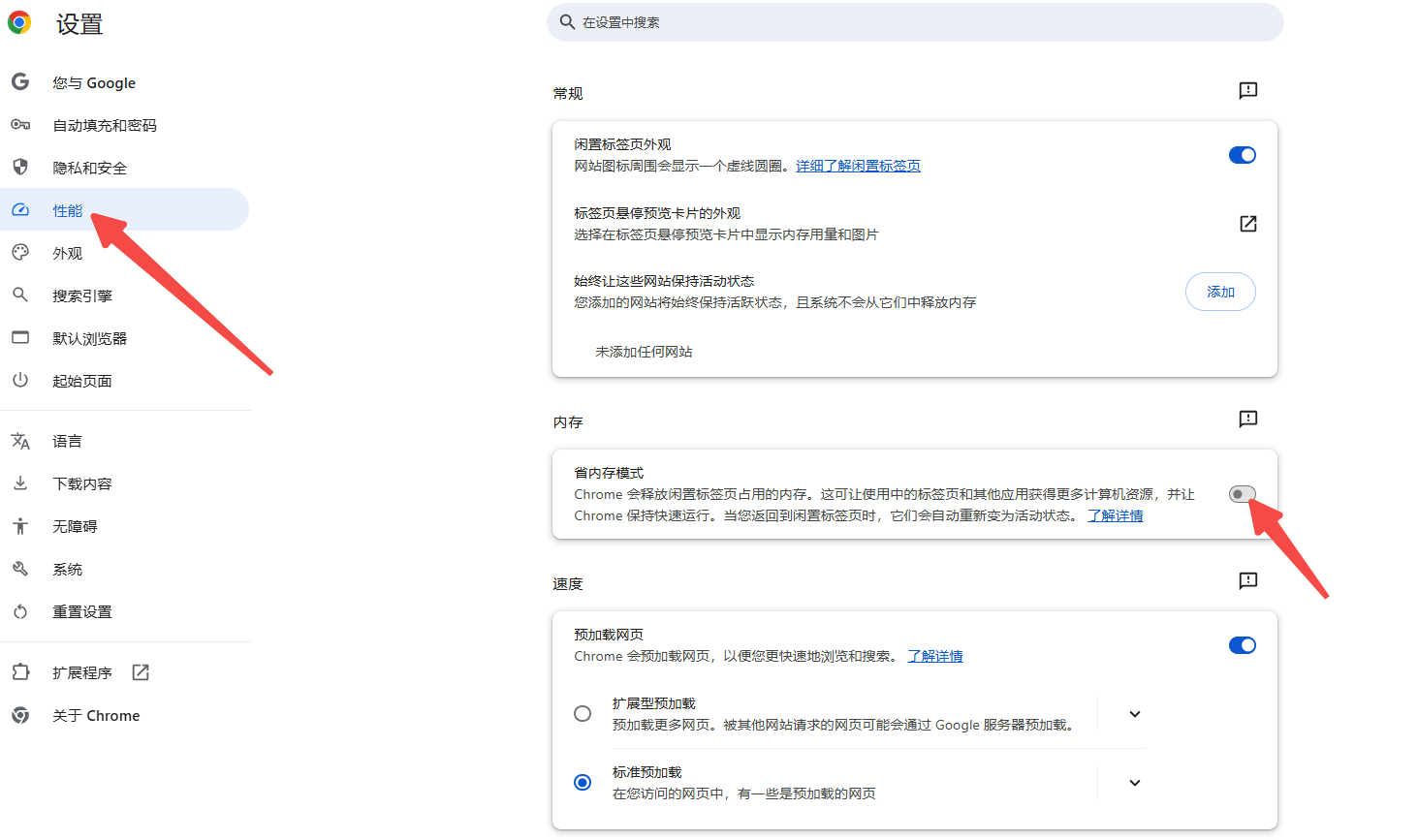Click the key icon for 自动填充和密码
Viewport: 1418px width, 840px height.
coord(20,124)
